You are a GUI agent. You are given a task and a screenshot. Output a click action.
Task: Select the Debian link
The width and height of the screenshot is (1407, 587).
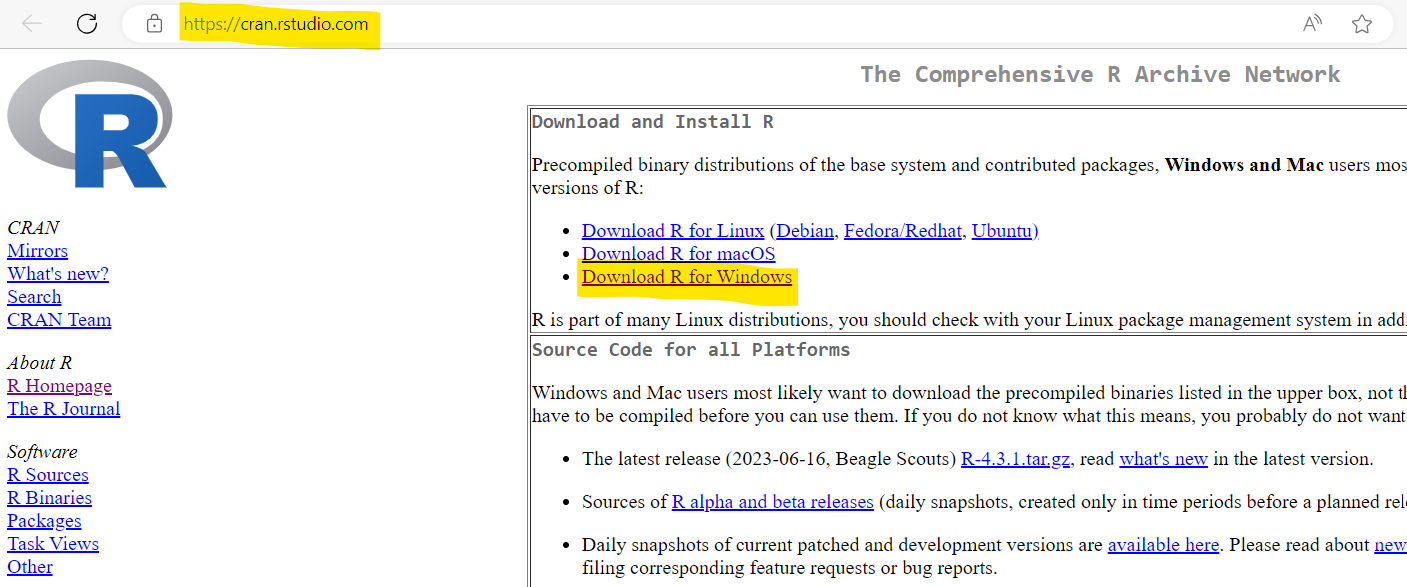[x=805, y=231]
